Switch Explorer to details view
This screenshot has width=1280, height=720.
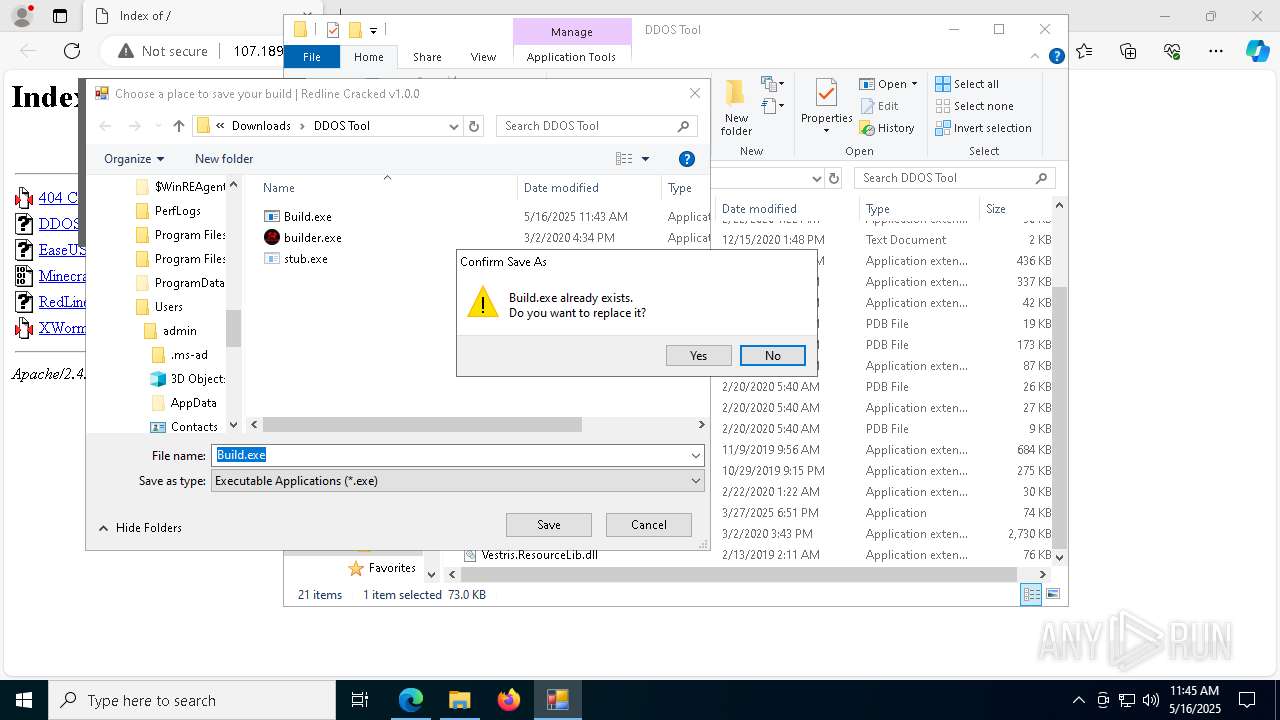pyautogui.click(x=1031, y=595)
